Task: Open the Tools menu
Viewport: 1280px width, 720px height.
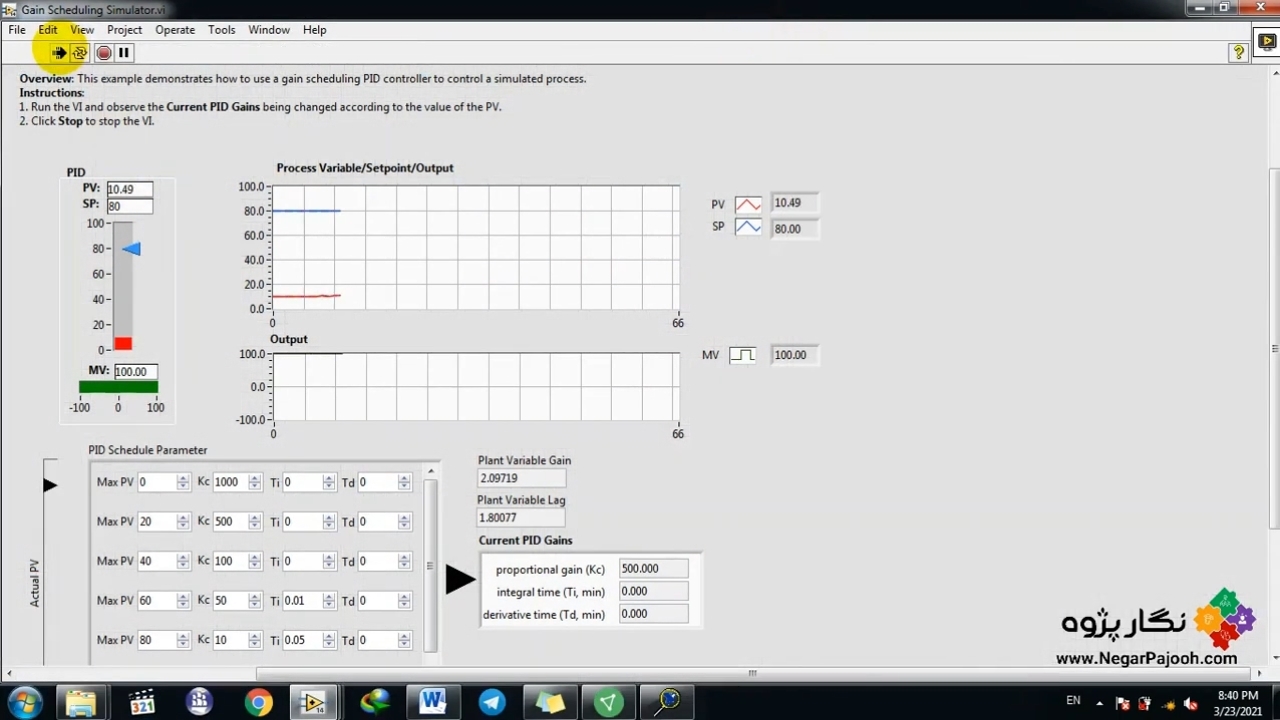Action: click(x=221, y=30)
